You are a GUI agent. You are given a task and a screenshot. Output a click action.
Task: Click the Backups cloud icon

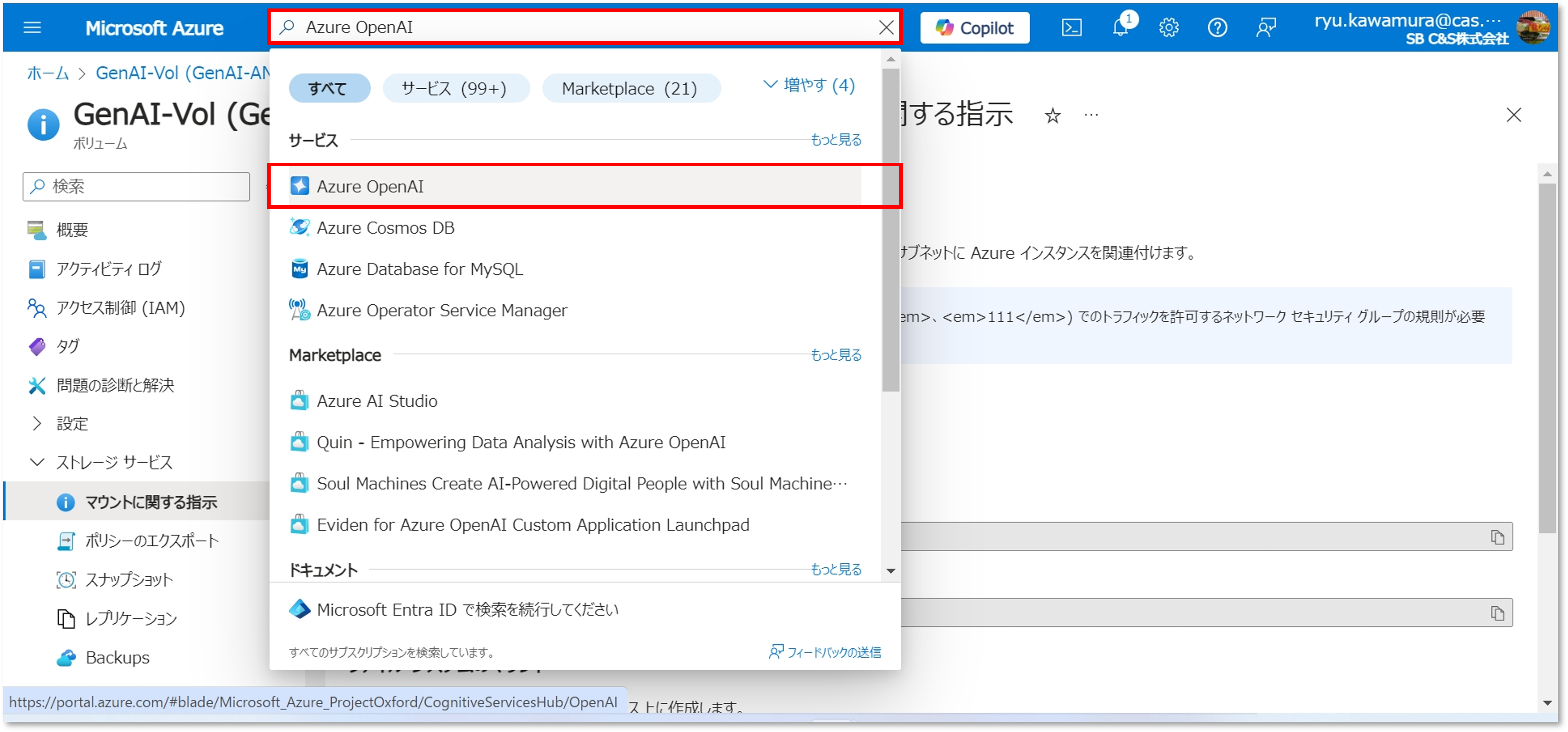pyautogui.click(x=66, y=658)
